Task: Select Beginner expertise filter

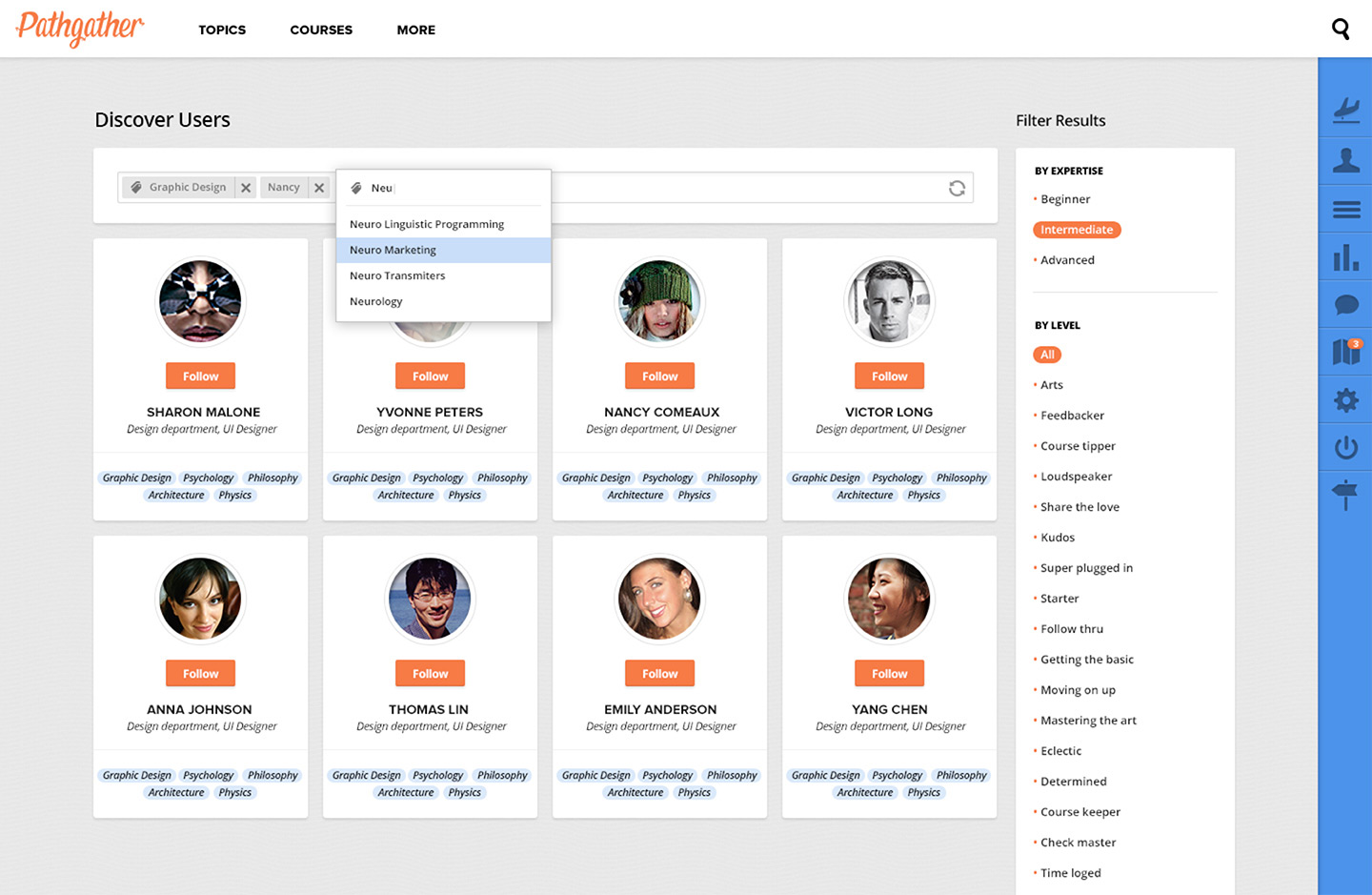Action: pos(1065,199)
